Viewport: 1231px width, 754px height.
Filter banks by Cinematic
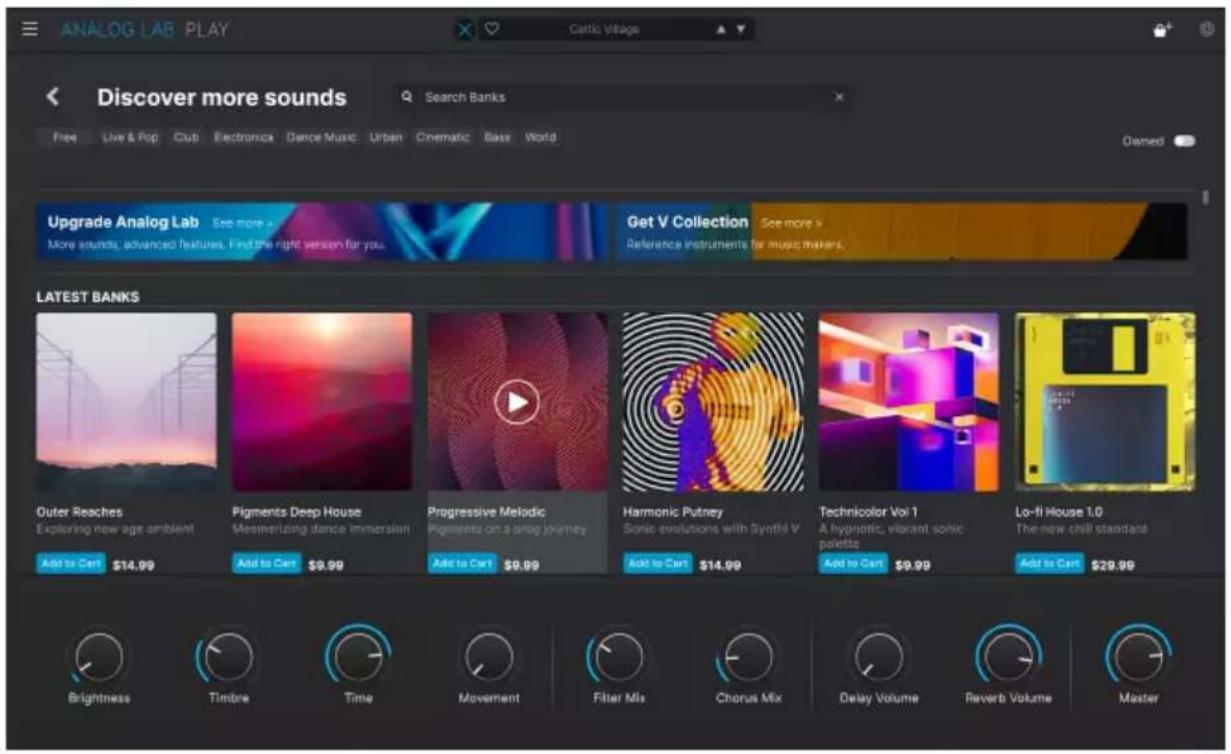[x=443, y=138]
